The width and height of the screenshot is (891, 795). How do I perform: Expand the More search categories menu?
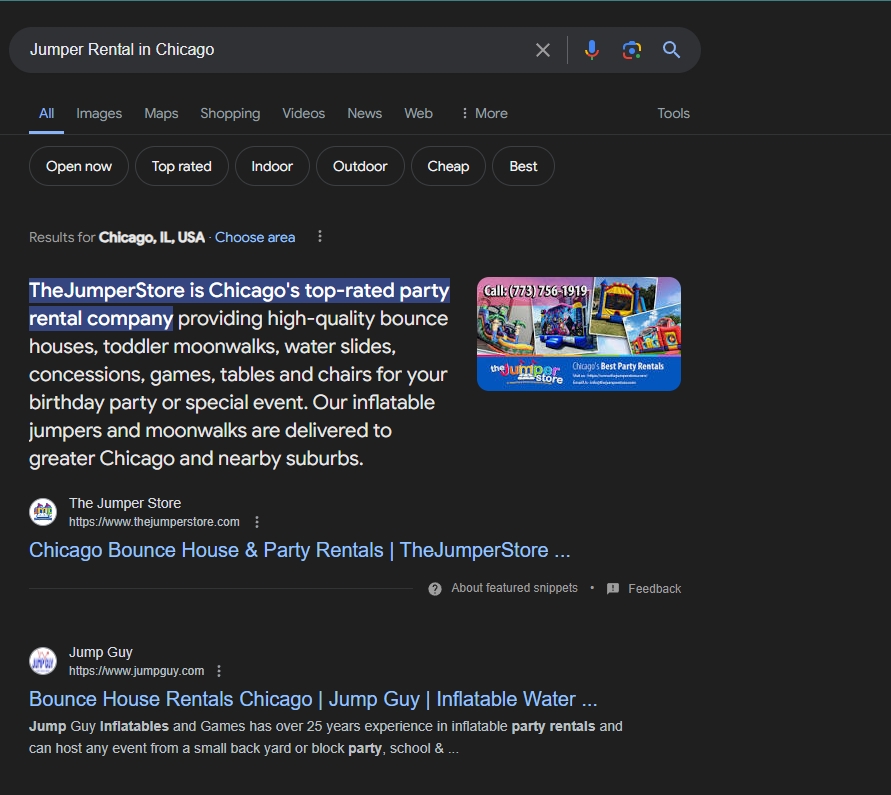(x=484, y=113)
